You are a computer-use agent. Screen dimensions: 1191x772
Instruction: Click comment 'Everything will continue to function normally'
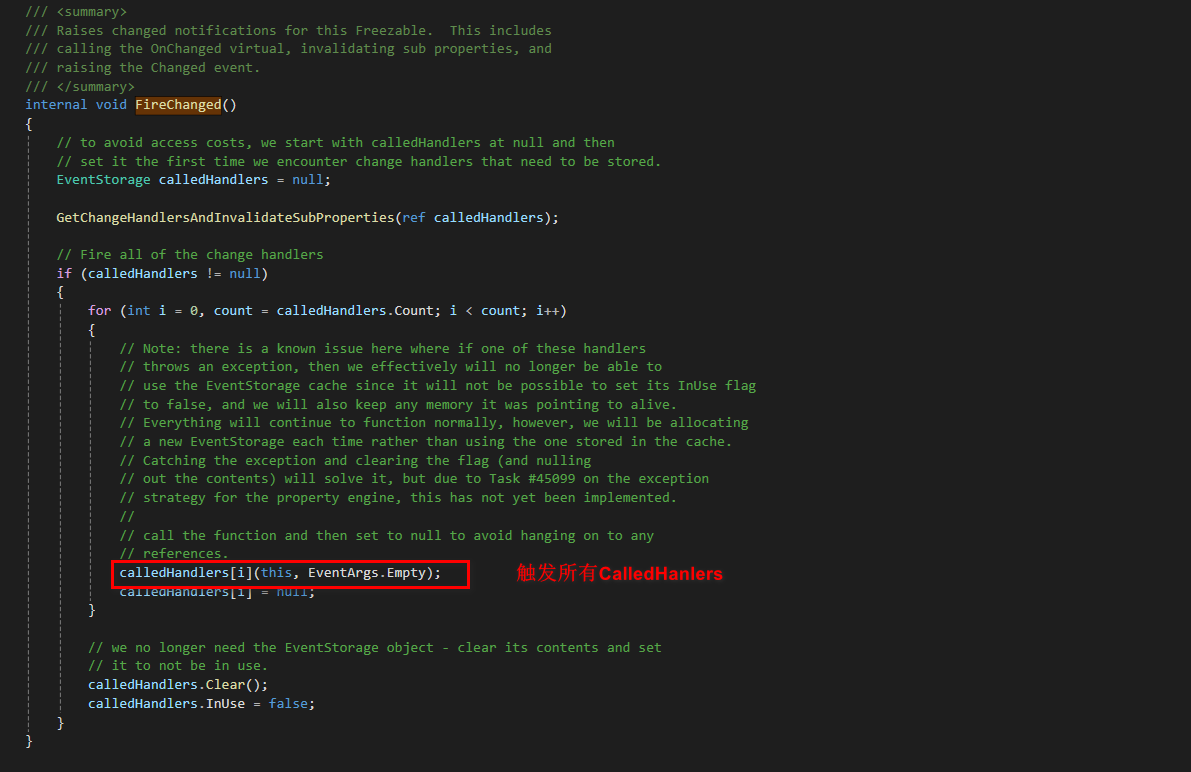(x=434, y=423)
